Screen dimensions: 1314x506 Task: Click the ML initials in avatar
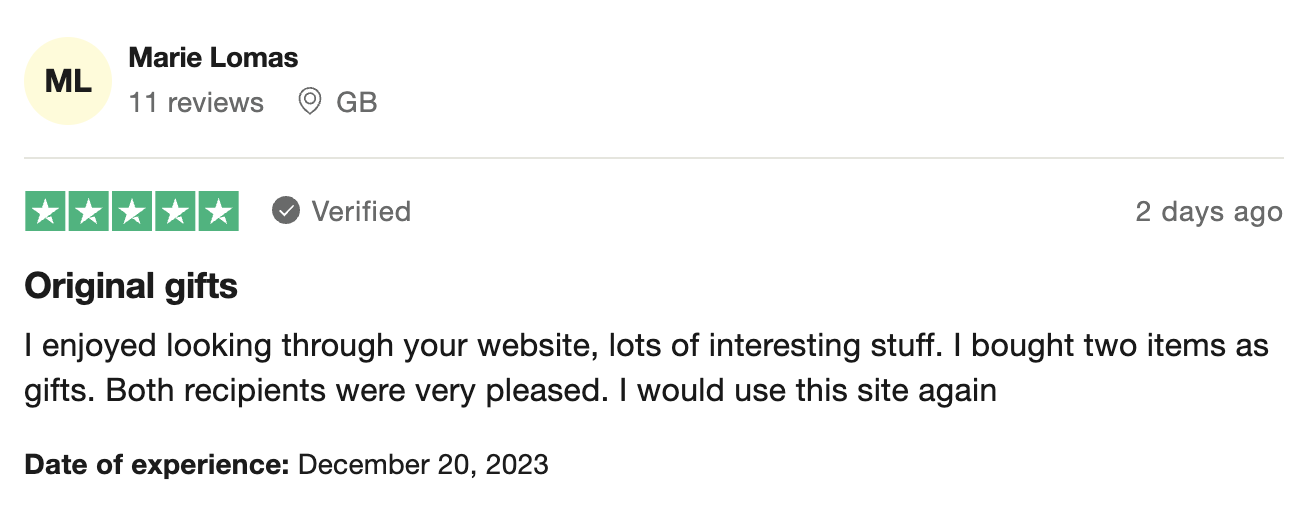click(x=68, y=82)
